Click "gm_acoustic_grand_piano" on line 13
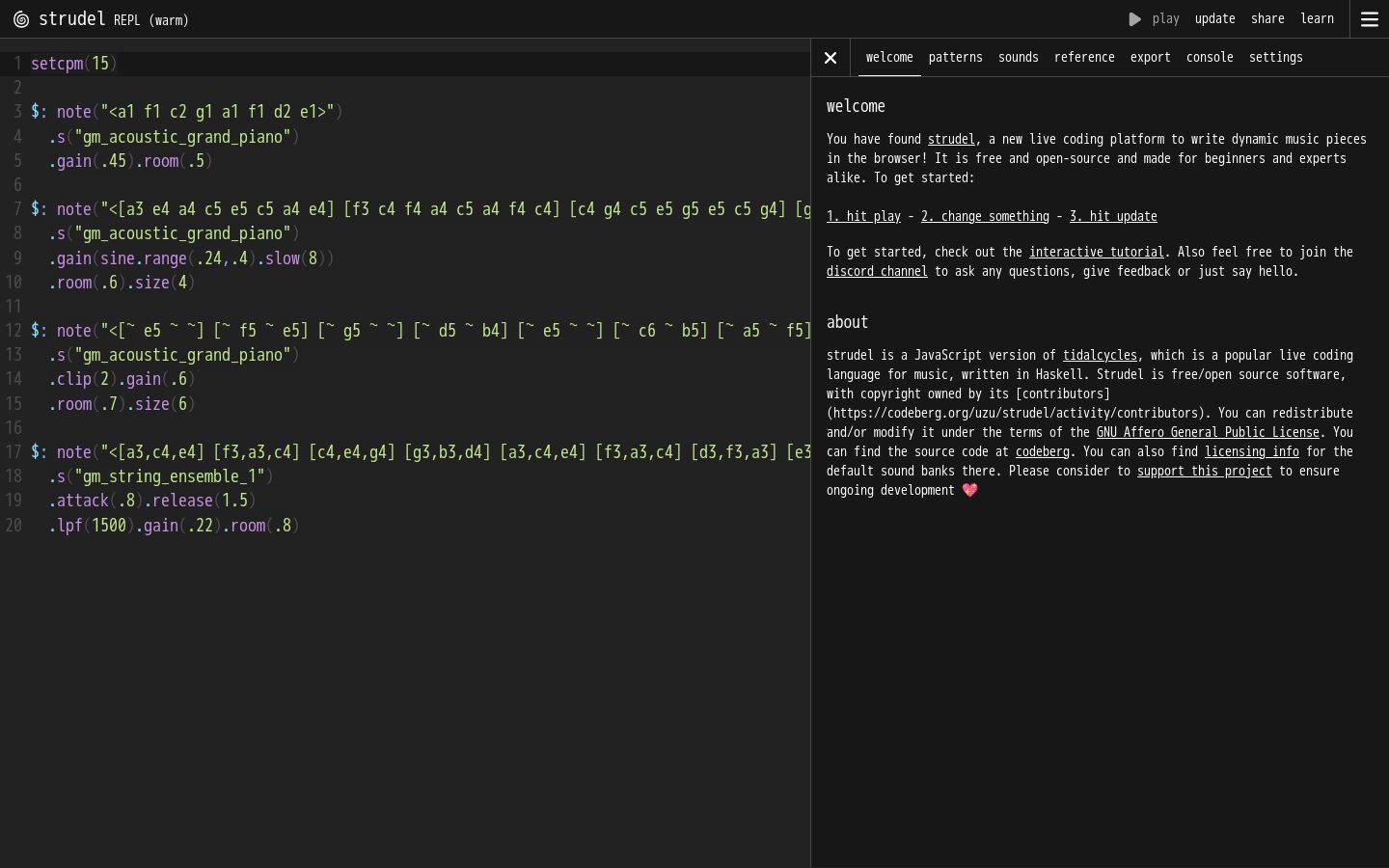Screen dimensions: 1389x868 click(x=182, y=355)
